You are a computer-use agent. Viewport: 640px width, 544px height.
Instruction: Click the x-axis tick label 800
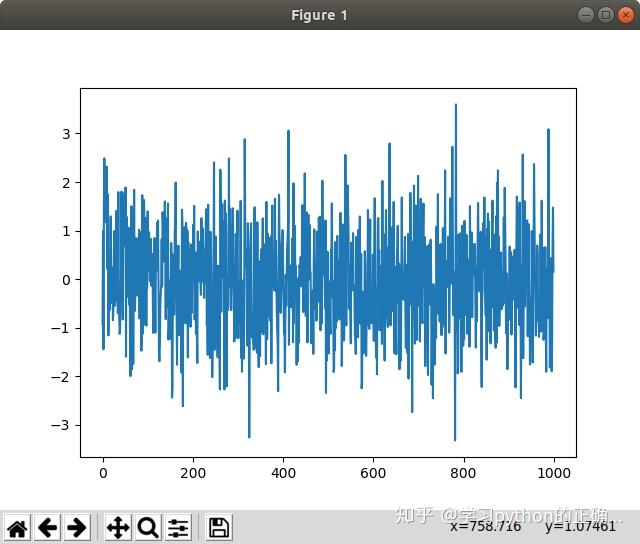click(463, 473)
